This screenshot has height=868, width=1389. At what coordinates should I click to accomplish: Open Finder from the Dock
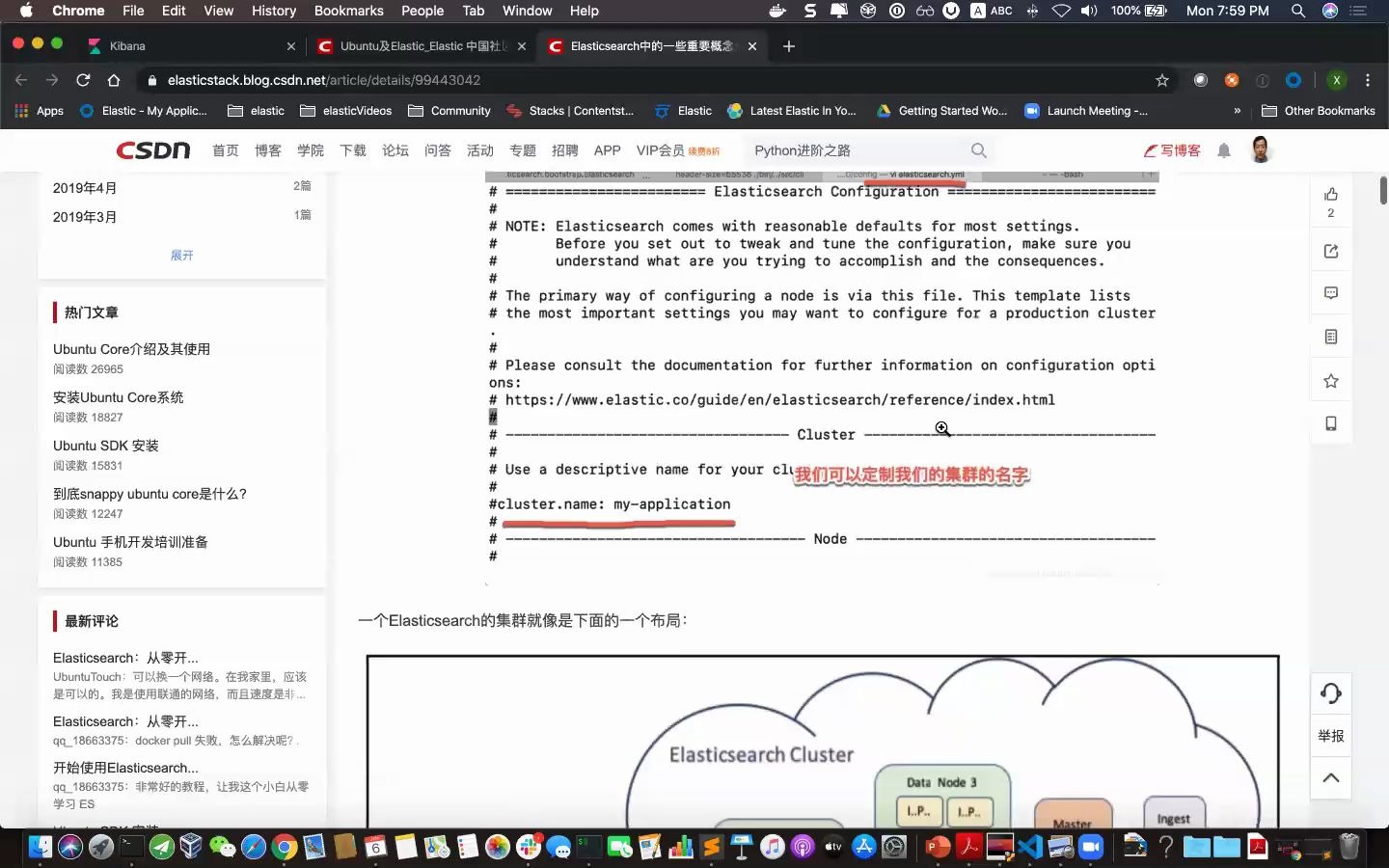click(x=40, y=847)
